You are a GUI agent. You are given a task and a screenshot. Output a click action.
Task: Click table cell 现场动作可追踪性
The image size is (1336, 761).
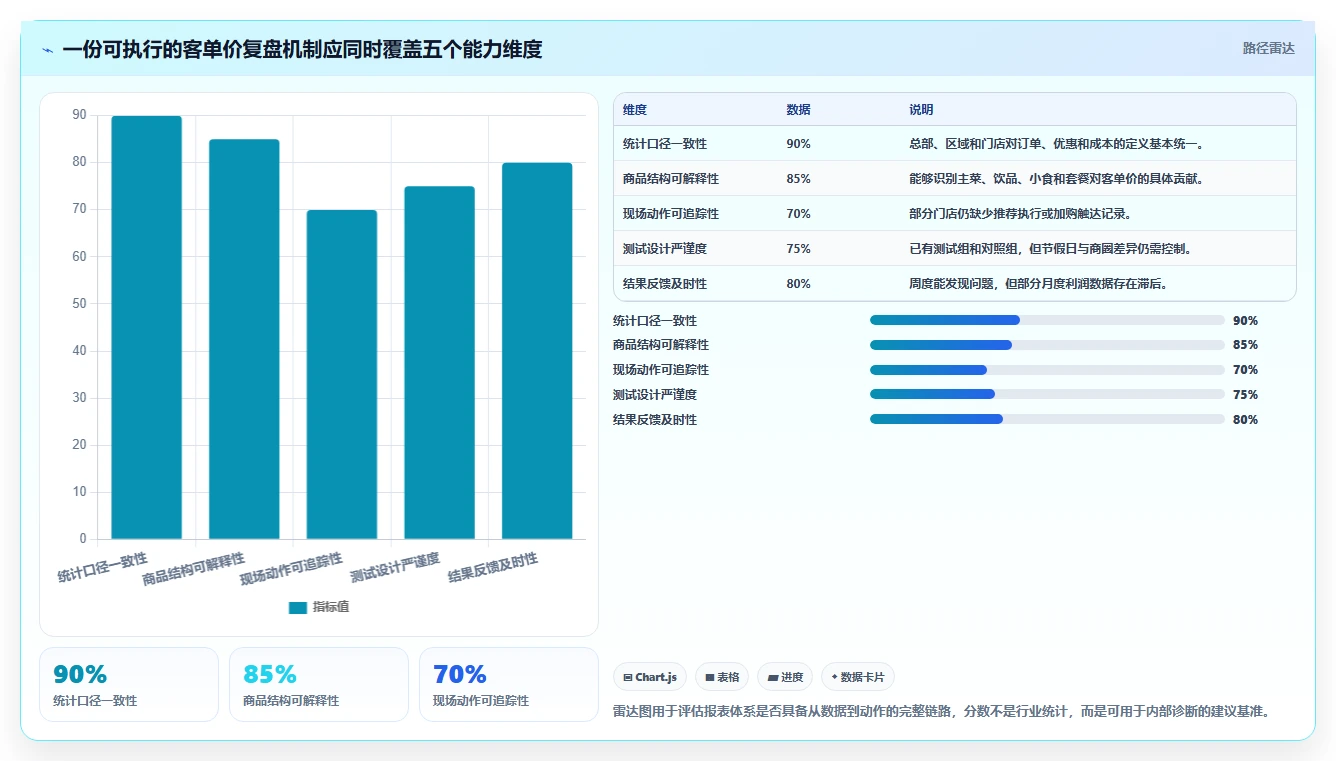[x=671, y=214]
